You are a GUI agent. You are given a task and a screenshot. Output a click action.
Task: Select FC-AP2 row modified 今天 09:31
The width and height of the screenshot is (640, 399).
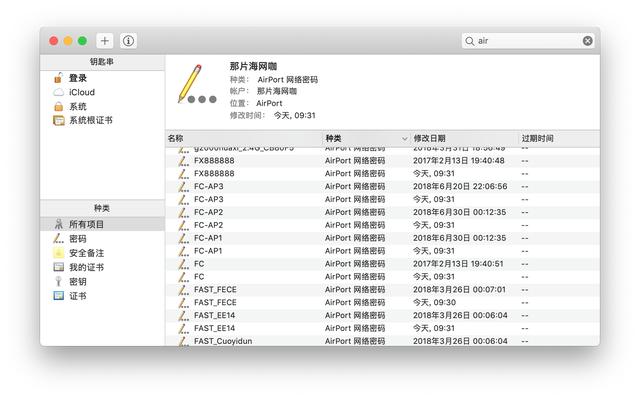click(382, 225)
